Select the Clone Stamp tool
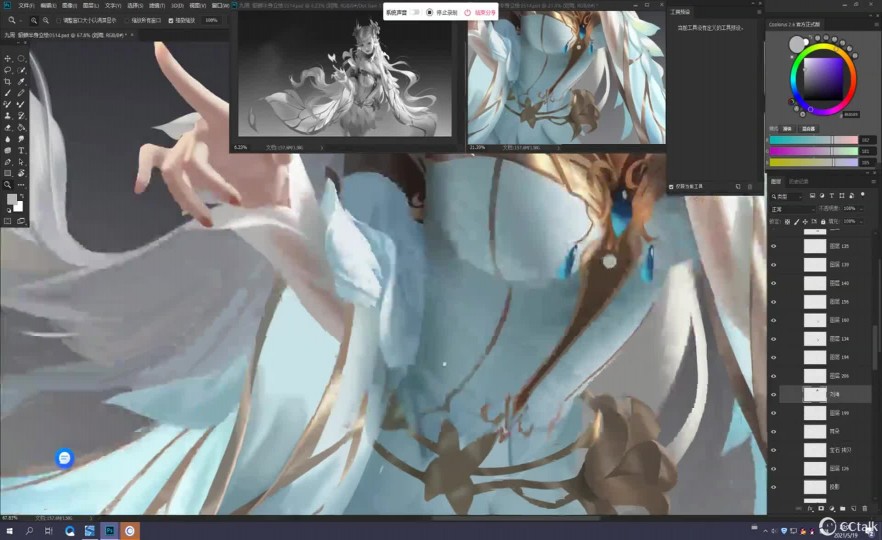 point(8,116)
